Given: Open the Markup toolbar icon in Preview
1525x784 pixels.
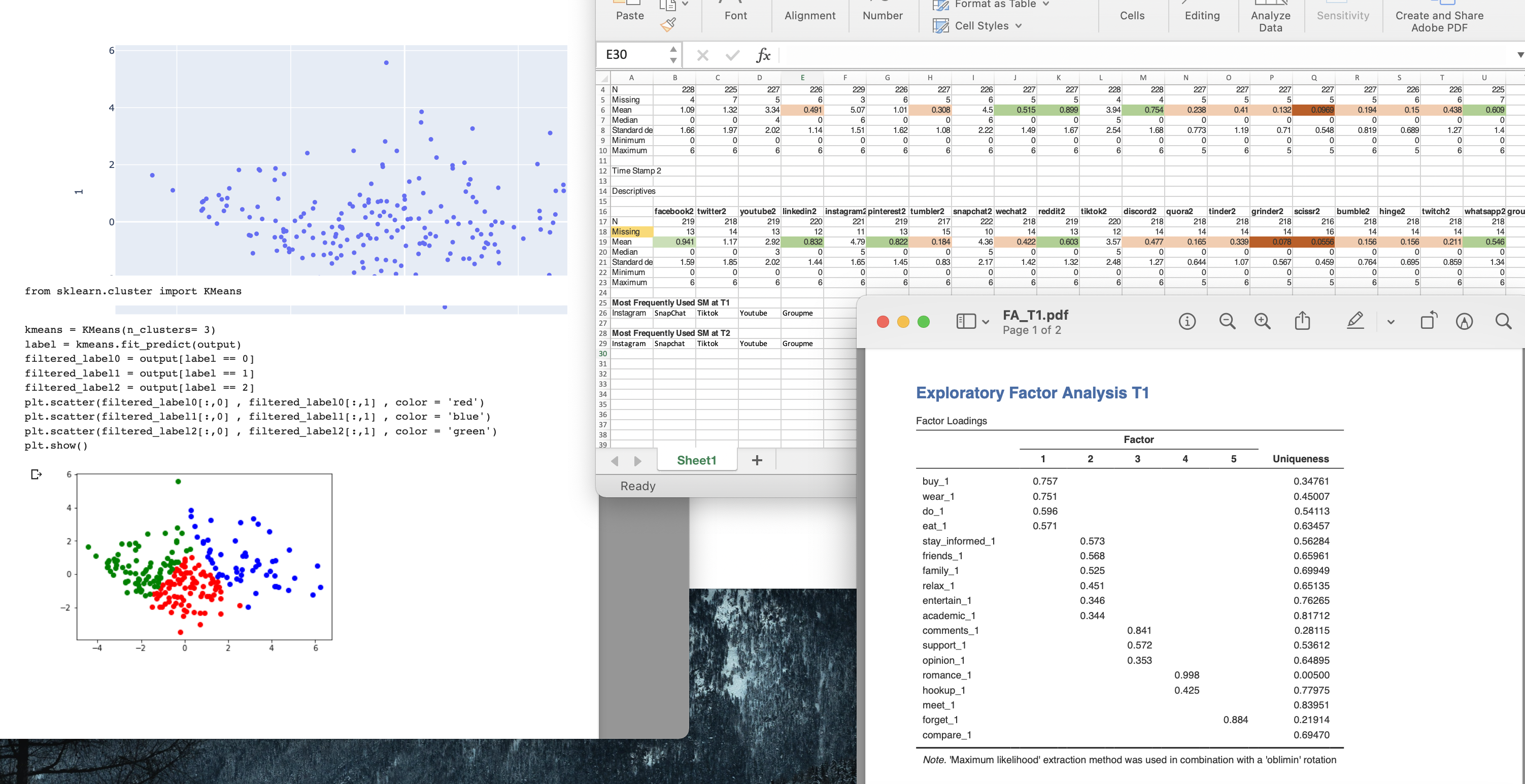Looking at the screenshot, I should pyautogui.click(x=1464, y=322).
